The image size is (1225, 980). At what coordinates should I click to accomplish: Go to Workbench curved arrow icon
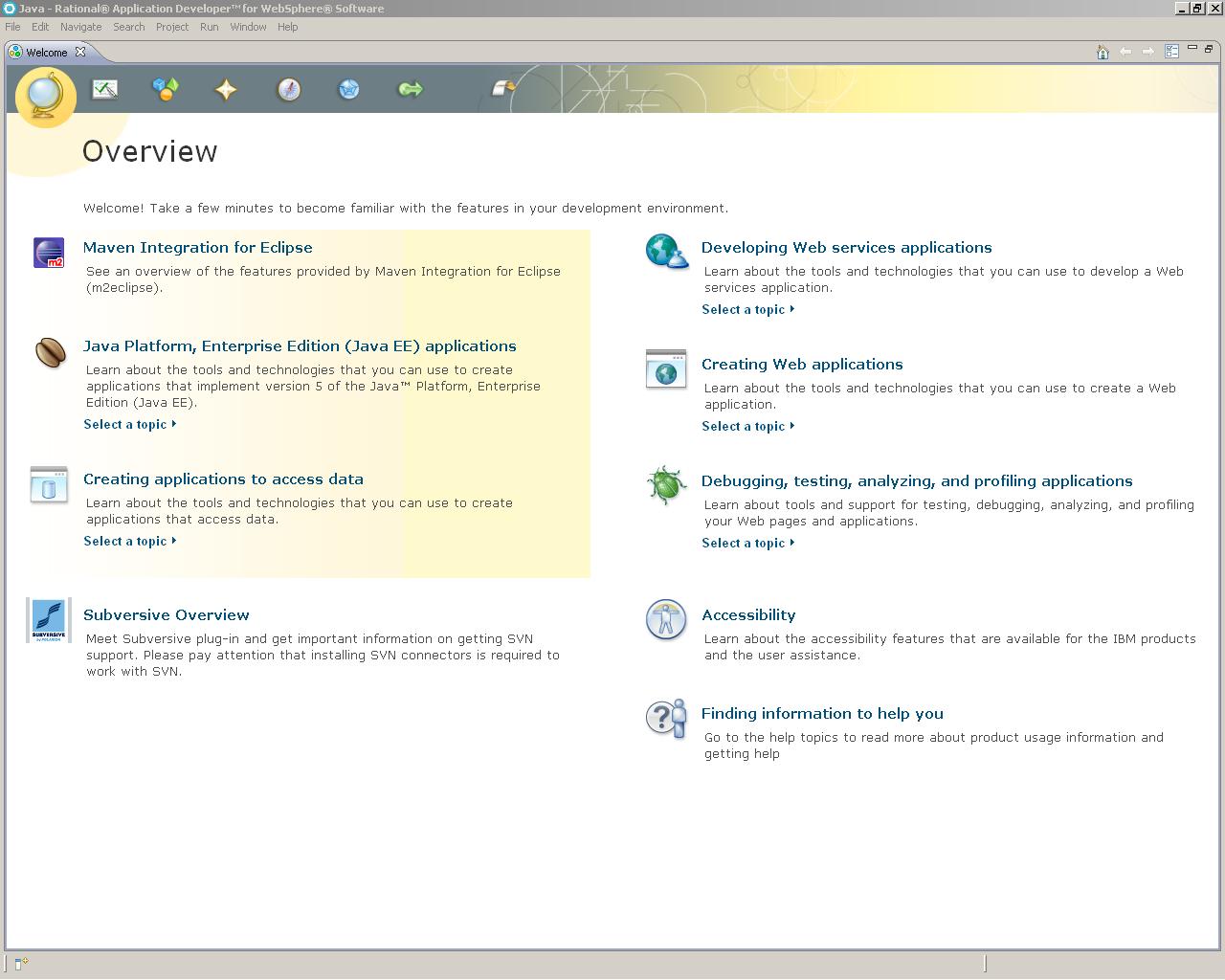coord(503,87)
